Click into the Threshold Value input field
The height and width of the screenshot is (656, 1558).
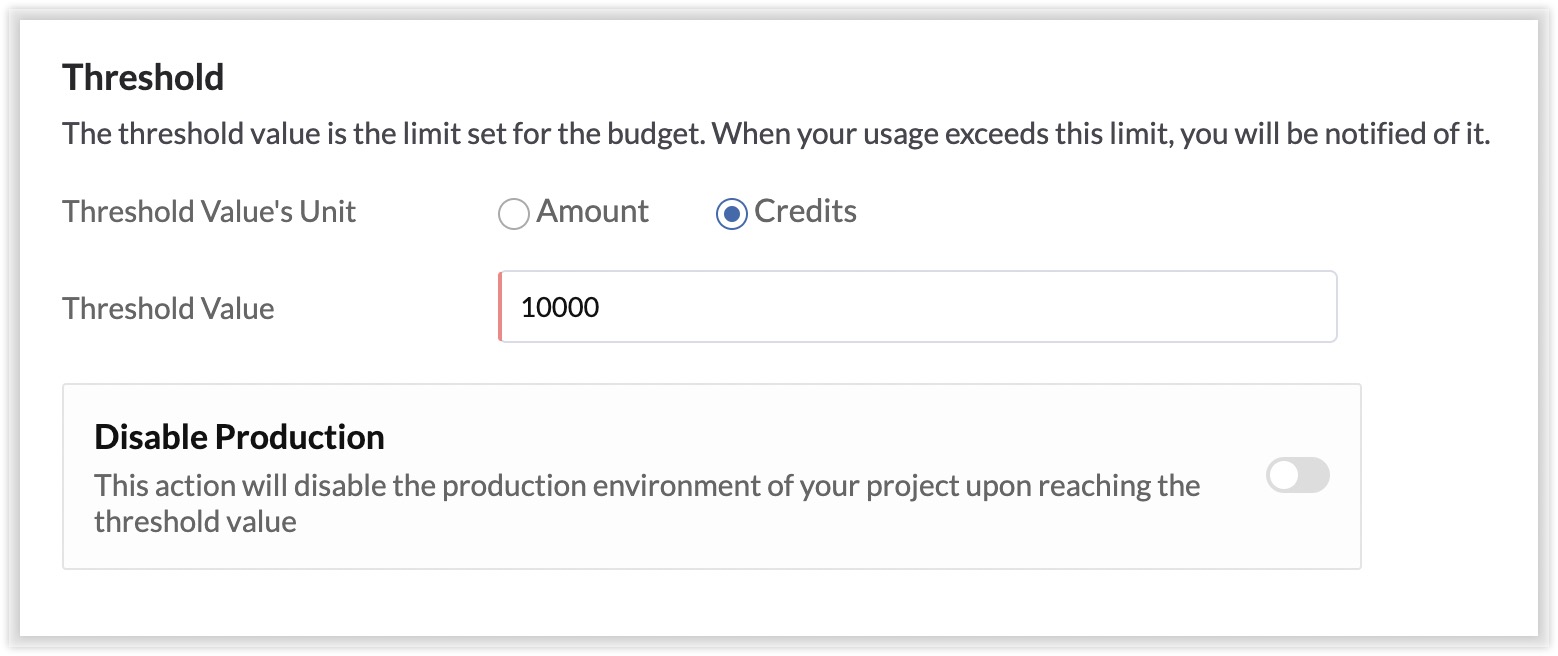(916, 307)
